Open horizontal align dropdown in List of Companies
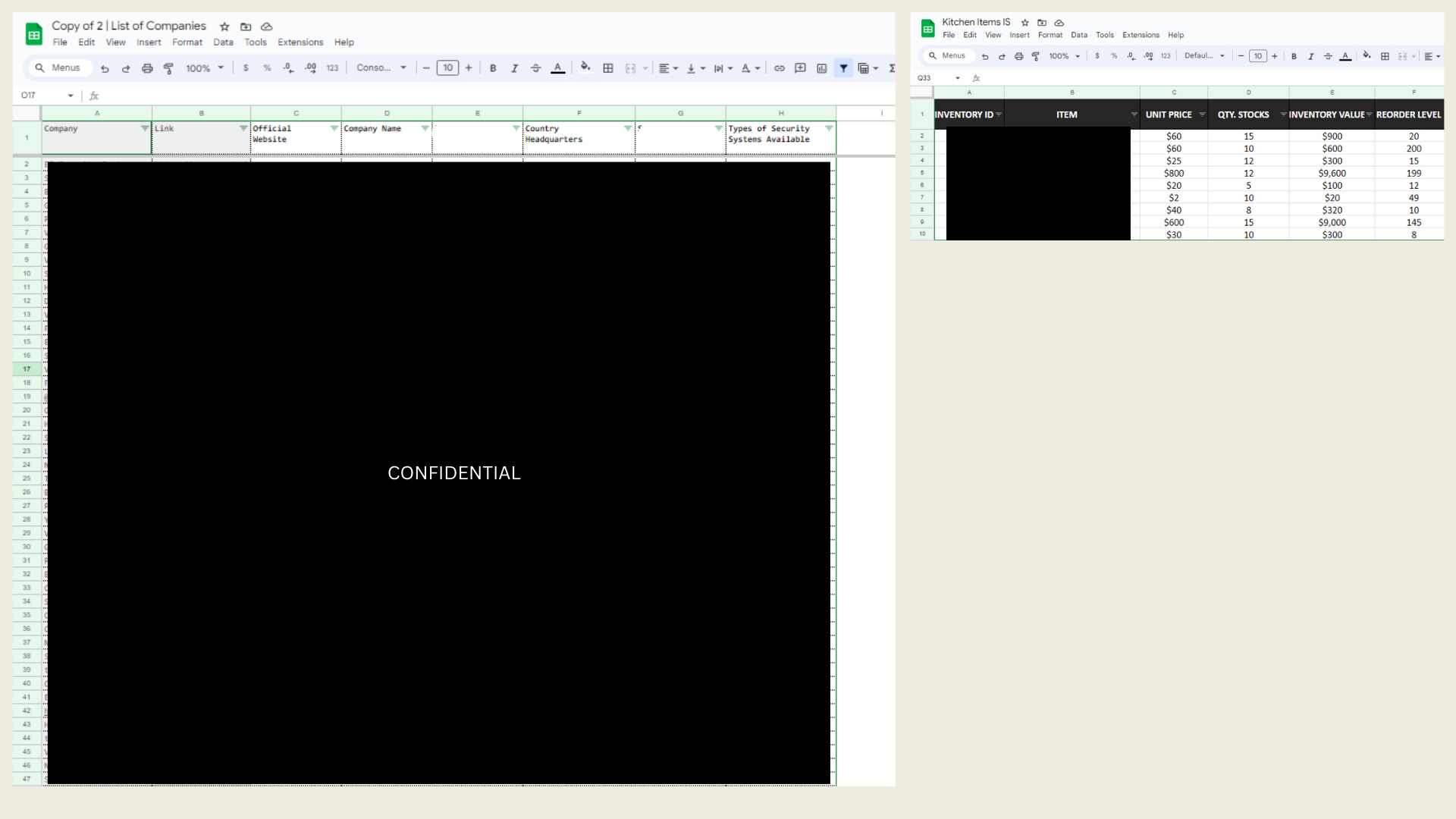The image size is (1456, 819). (668, 68)
